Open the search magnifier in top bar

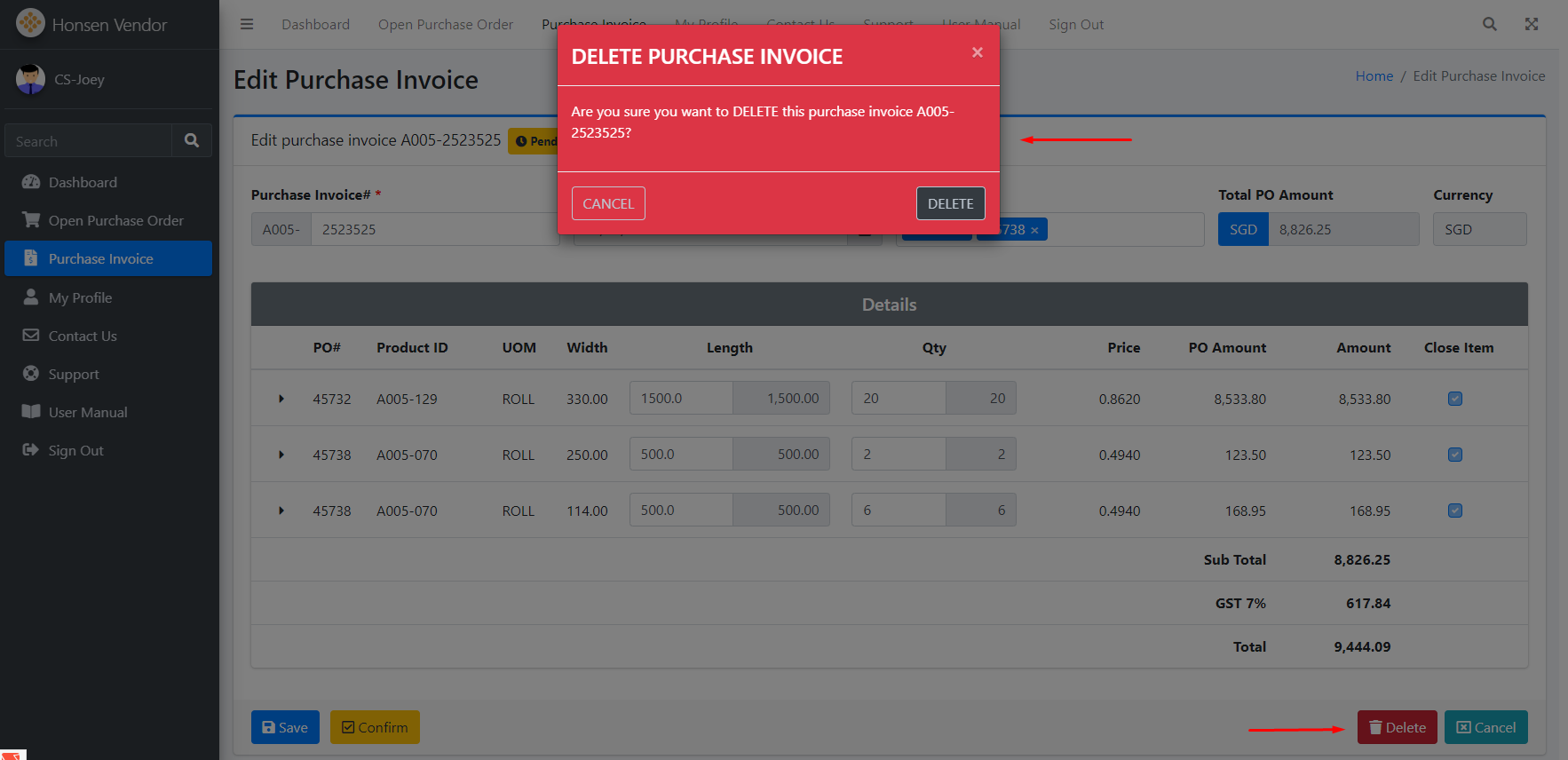pyautogui.click(x=1489, y=24)
